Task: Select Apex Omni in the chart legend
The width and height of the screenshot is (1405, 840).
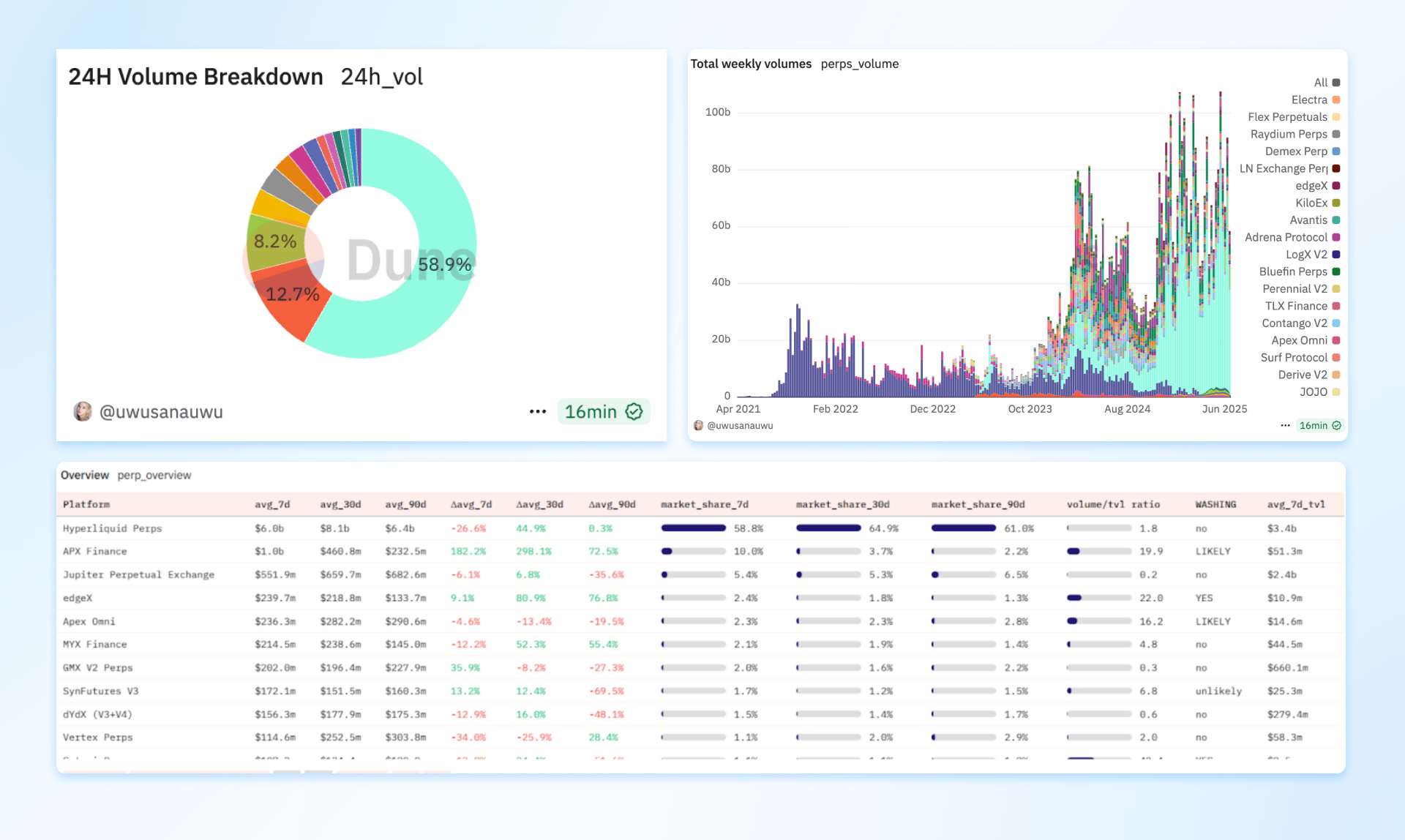Action: coord(1305,340)
